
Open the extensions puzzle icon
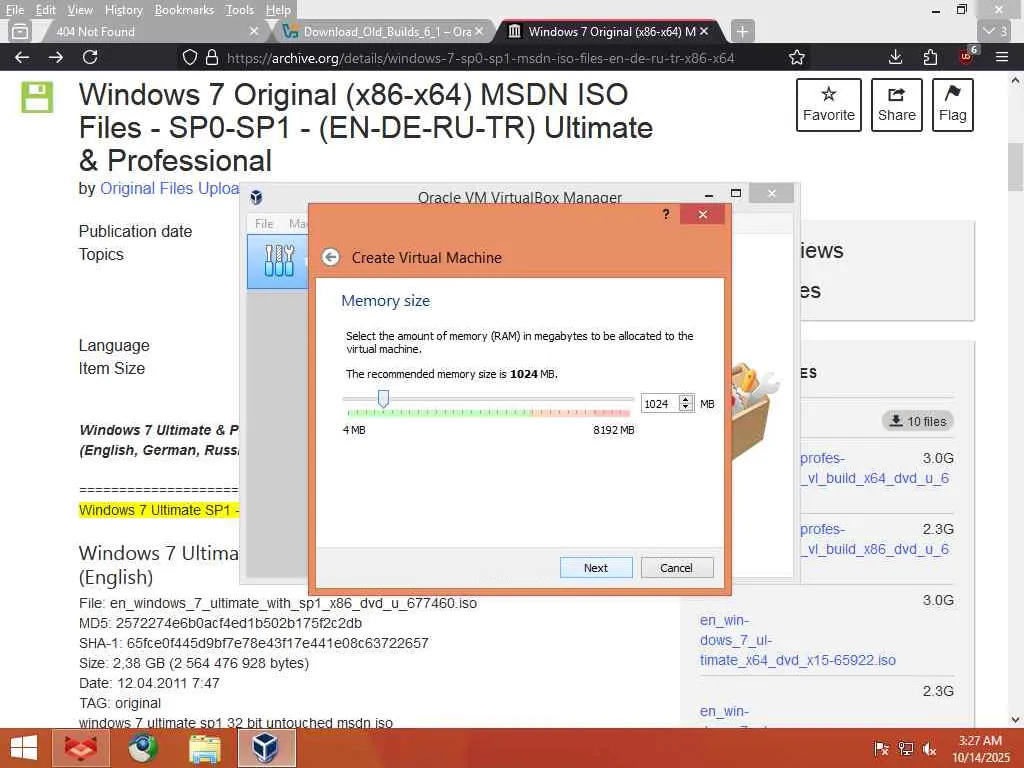(931, 57)
